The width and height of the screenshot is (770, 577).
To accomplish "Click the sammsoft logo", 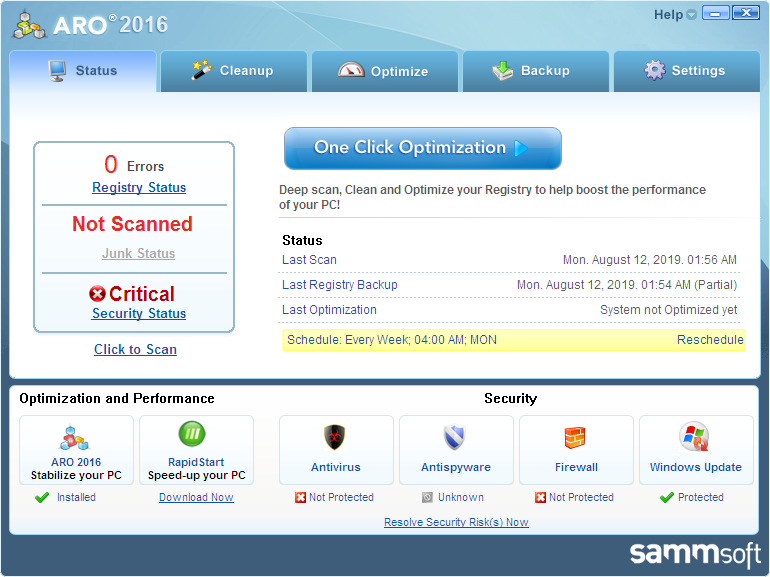I will pos(695,554).
